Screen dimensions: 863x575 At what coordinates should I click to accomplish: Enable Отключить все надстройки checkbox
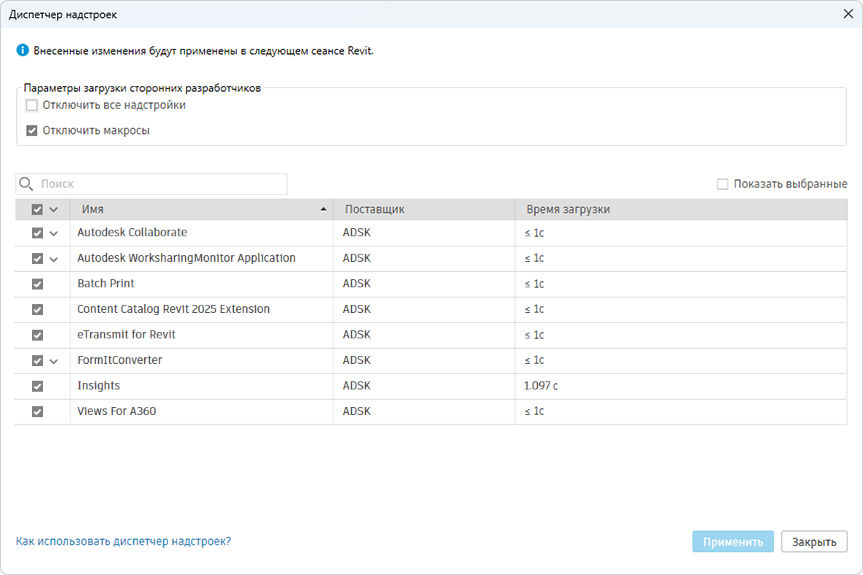click(x=32, y=105)
